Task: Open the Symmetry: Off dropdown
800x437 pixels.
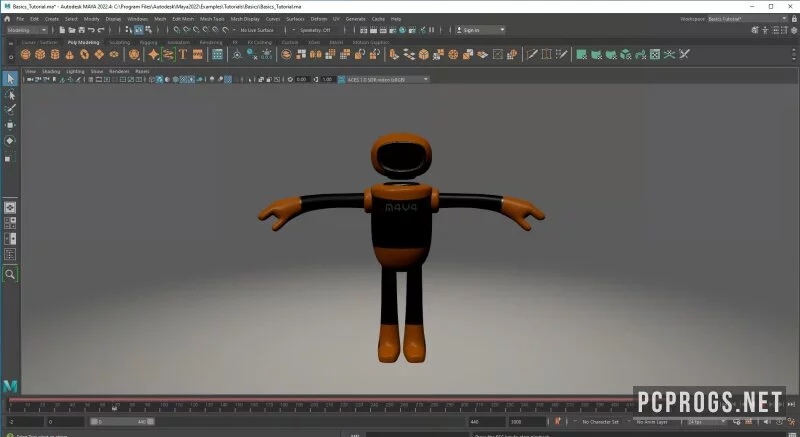Action: click(316, 30)
